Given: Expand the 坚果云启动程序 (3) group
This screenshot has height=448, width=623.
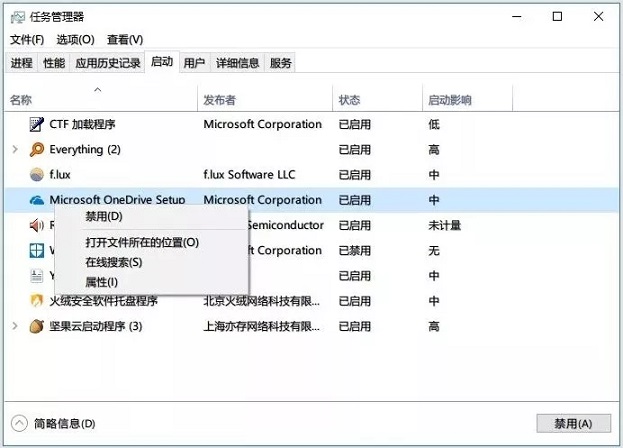Looking at the screenshot, I should click(x=14, y=326).
